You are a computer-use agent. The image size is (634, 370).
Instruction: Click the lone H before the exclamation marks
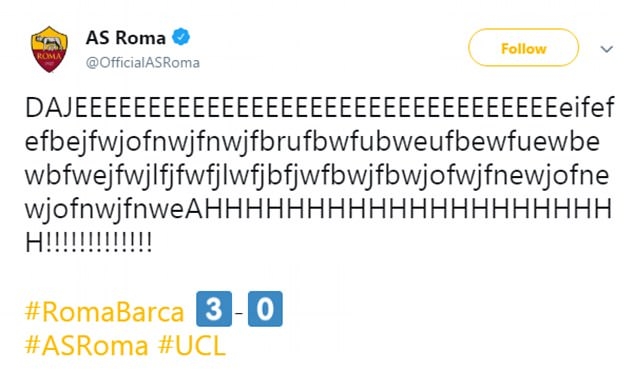(34, 243)
